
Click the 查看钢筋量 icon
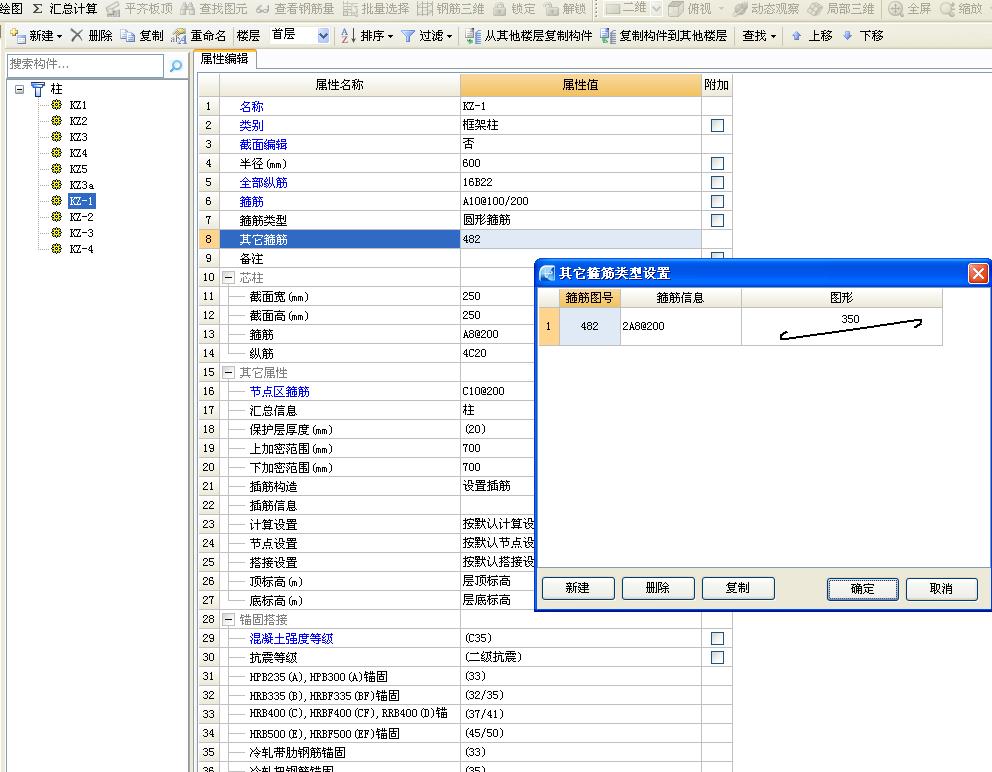click(x=263, y=9)
